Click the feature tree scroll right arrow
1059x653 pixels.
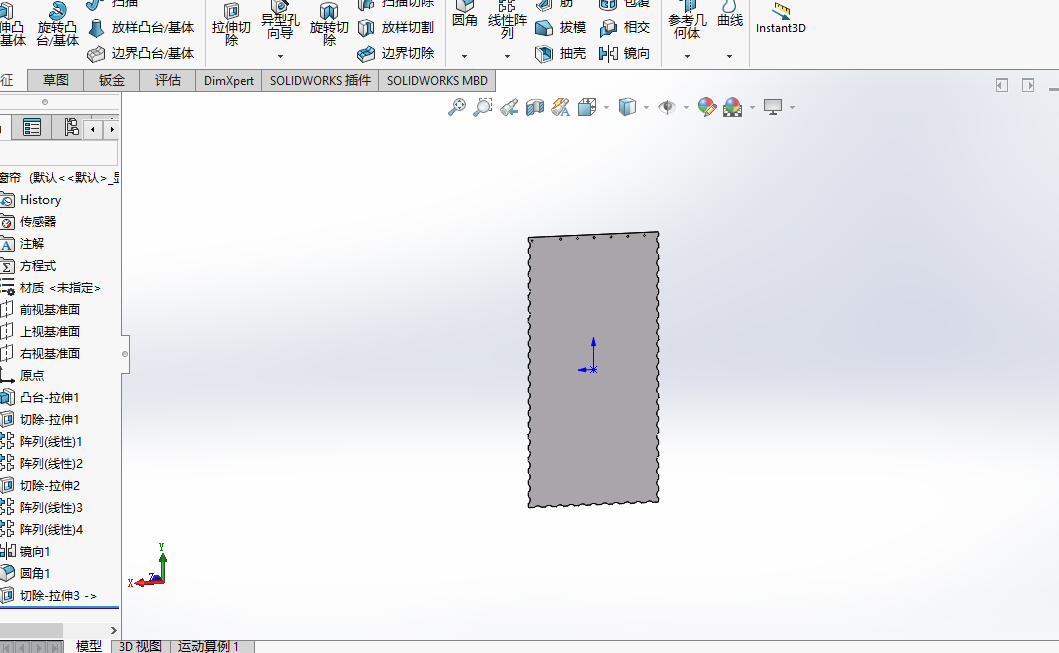(x=113, y=630)
